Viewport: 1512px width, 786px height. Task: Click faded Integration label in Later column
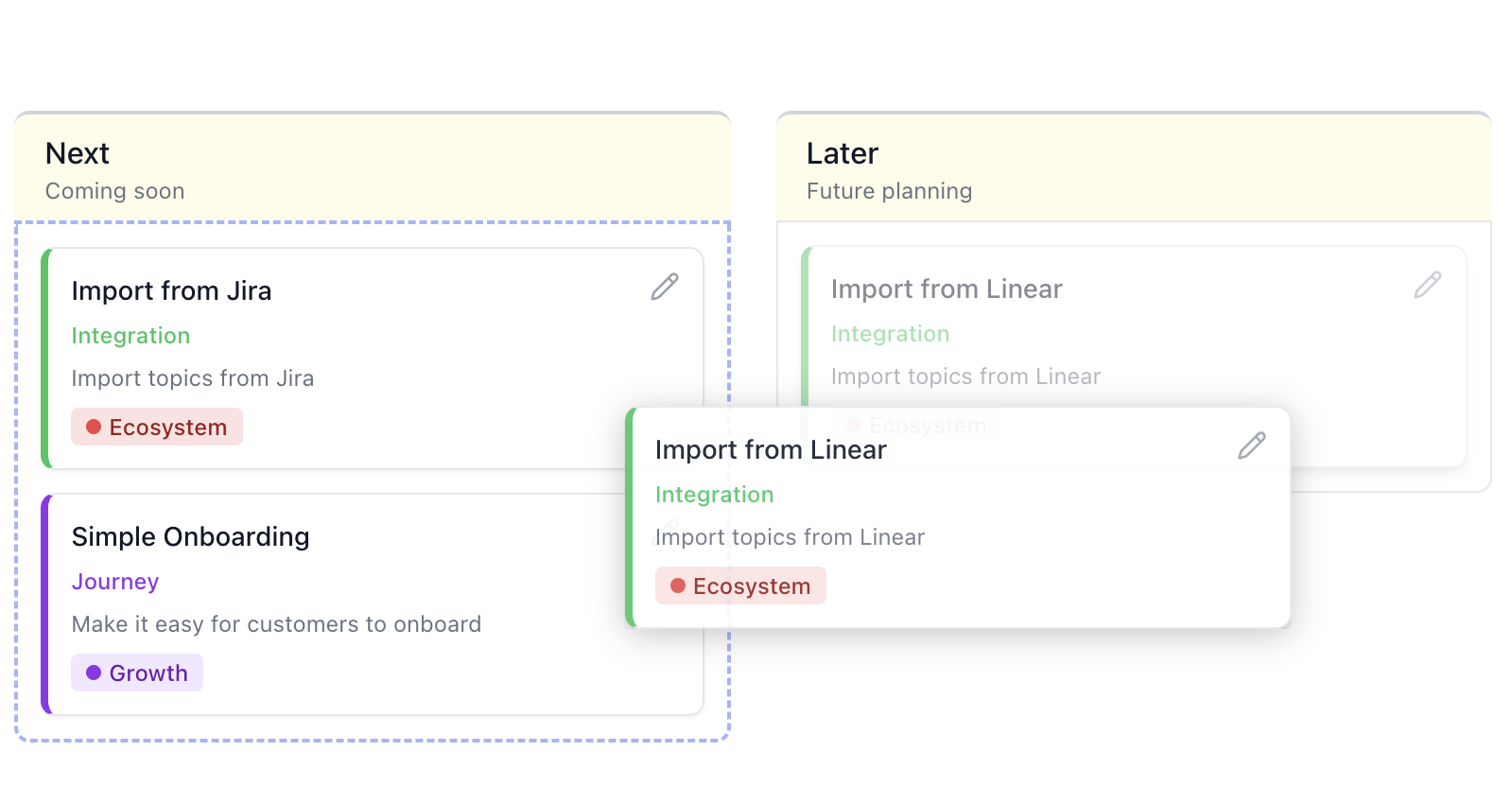pyautogui.click(x=890, y=334)
